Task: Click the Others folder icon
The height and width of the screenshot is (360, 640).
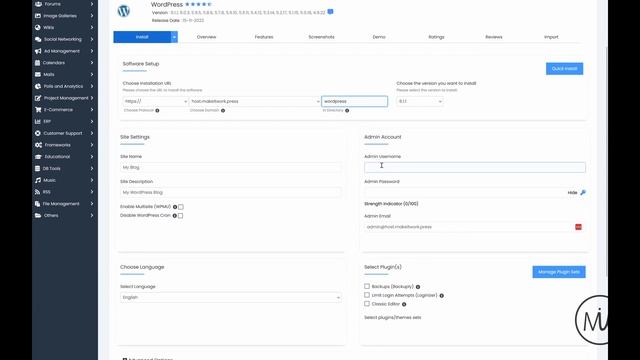Action: [x=38, y=216]
